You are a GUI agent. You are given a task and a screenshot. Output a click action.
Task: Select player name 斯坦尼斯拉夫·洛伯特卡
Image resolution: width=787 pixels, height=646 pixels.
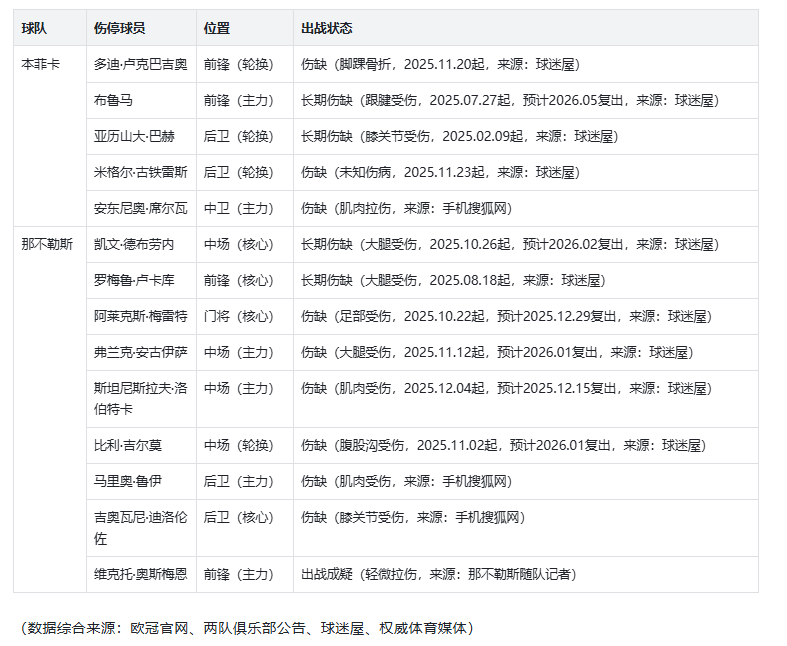pyautogui.click(x=140, y=398)
